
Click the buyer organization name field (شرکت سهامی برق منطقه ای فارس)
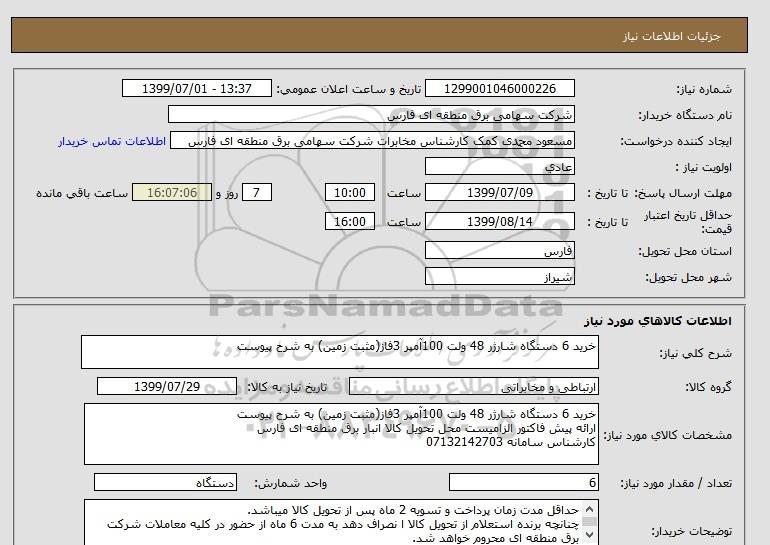click(x=371, y=114)
